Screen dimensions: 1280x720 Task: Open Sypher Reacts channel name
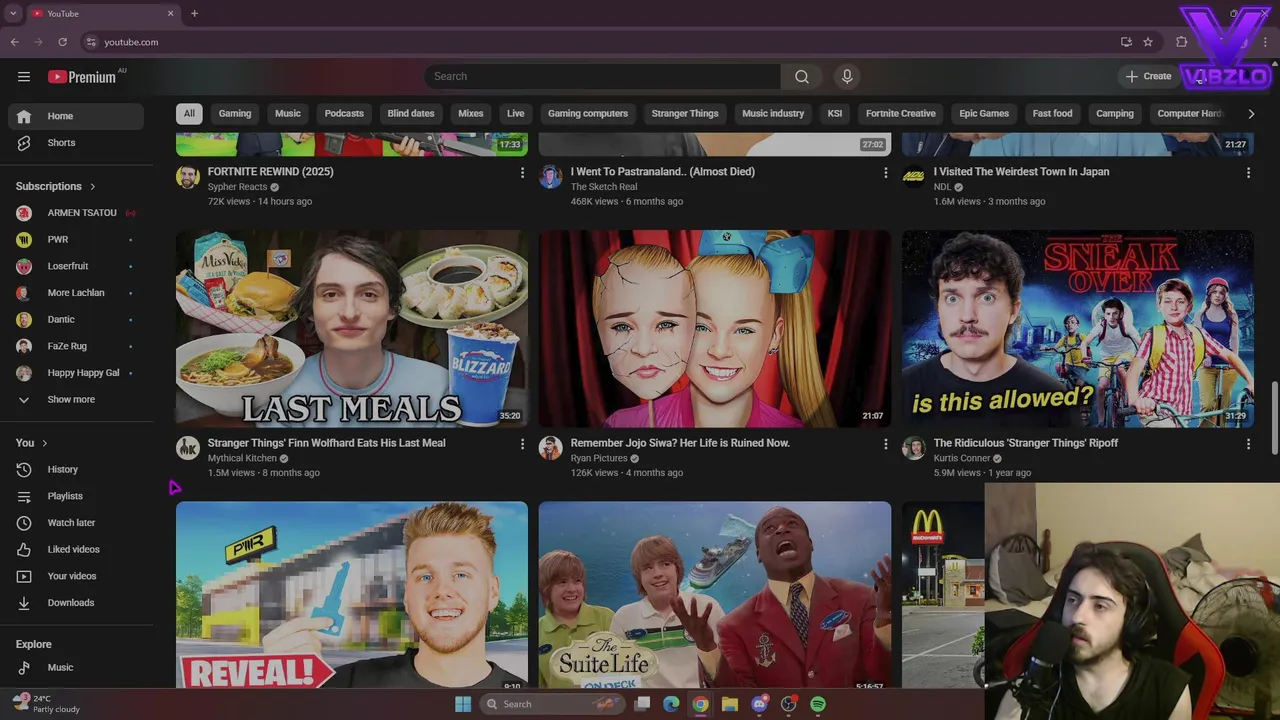[237, 187]
